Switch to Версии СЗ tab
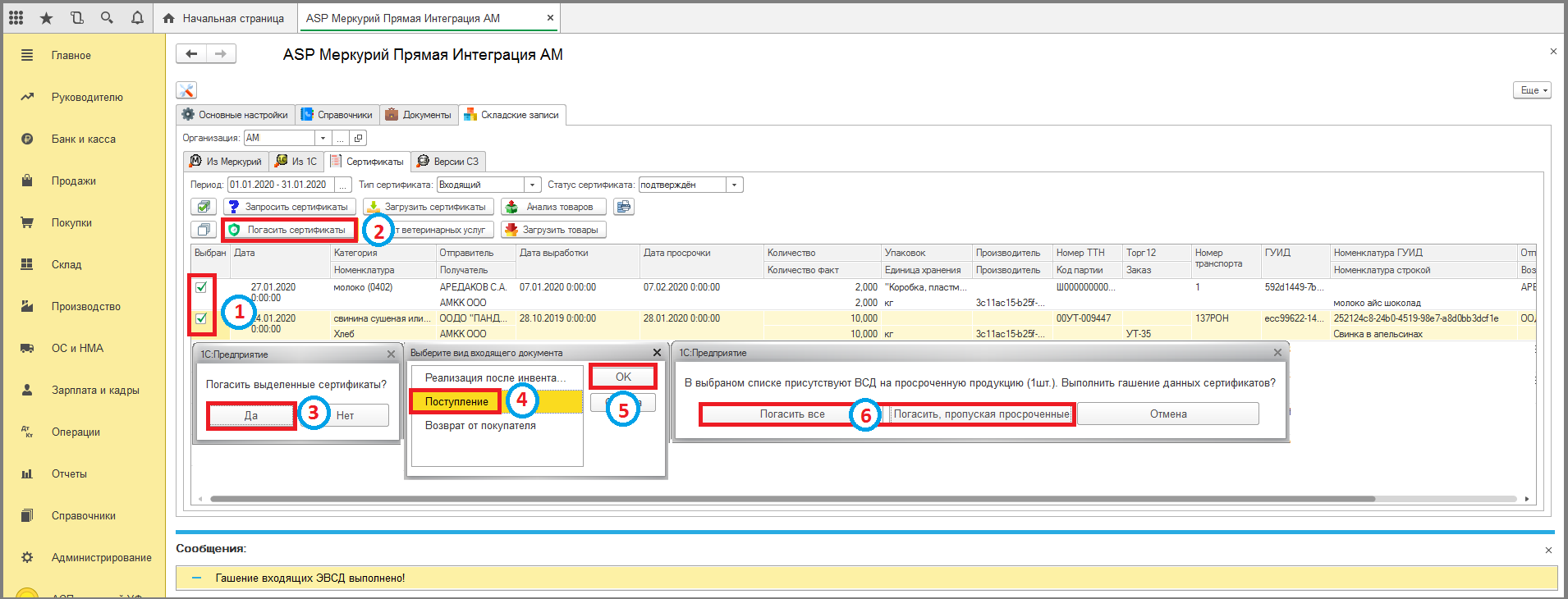This screenshot has width=1568, height=599. [447, 162]
